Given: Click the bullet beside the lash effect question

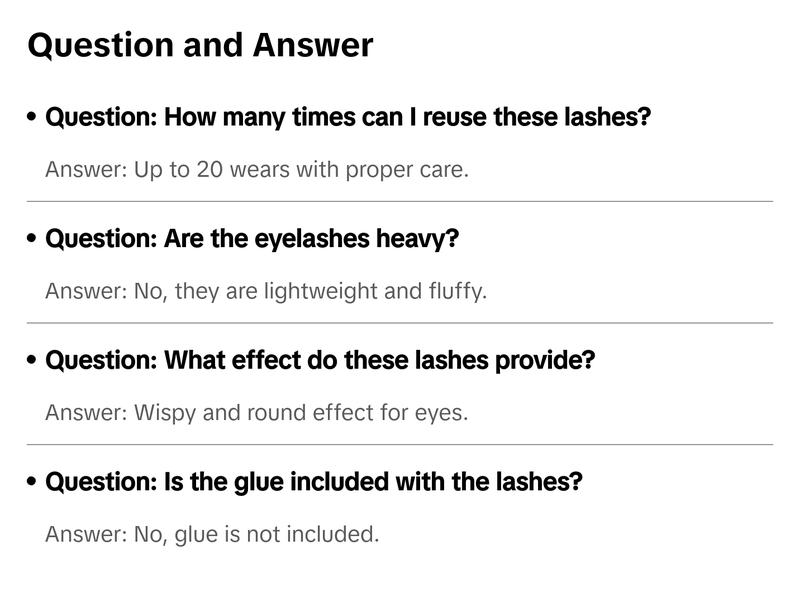Looking at the screenshot, I should (33, 361).
